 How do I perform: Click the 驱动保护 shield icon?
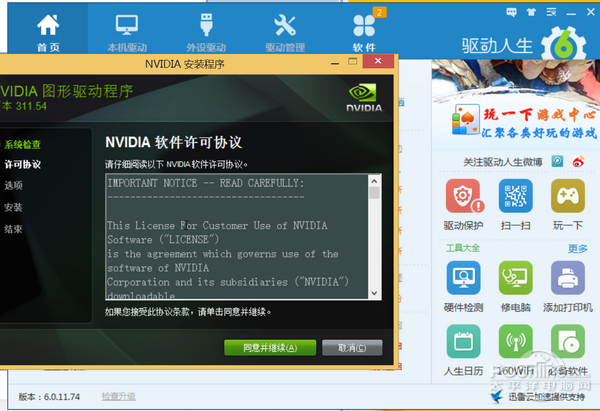(463, 196)
